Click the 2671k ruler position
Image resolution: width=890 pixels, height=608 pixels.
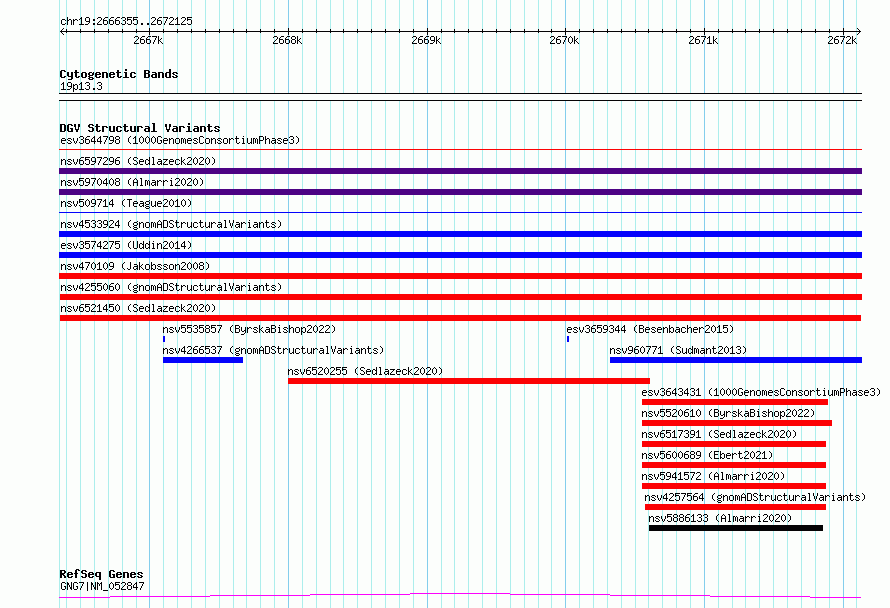click(703, 40)
